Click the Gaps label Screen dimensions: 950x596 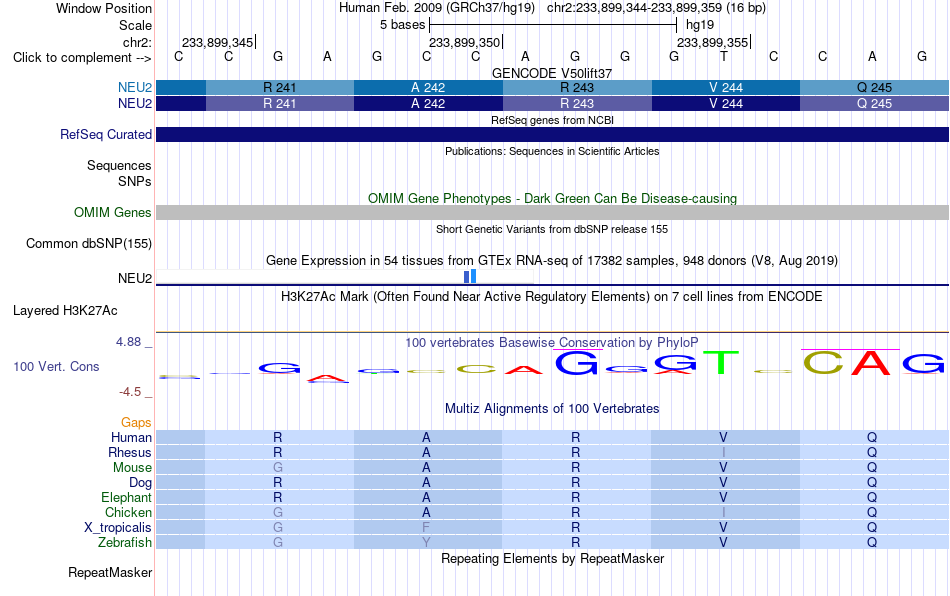click(136, 422)
